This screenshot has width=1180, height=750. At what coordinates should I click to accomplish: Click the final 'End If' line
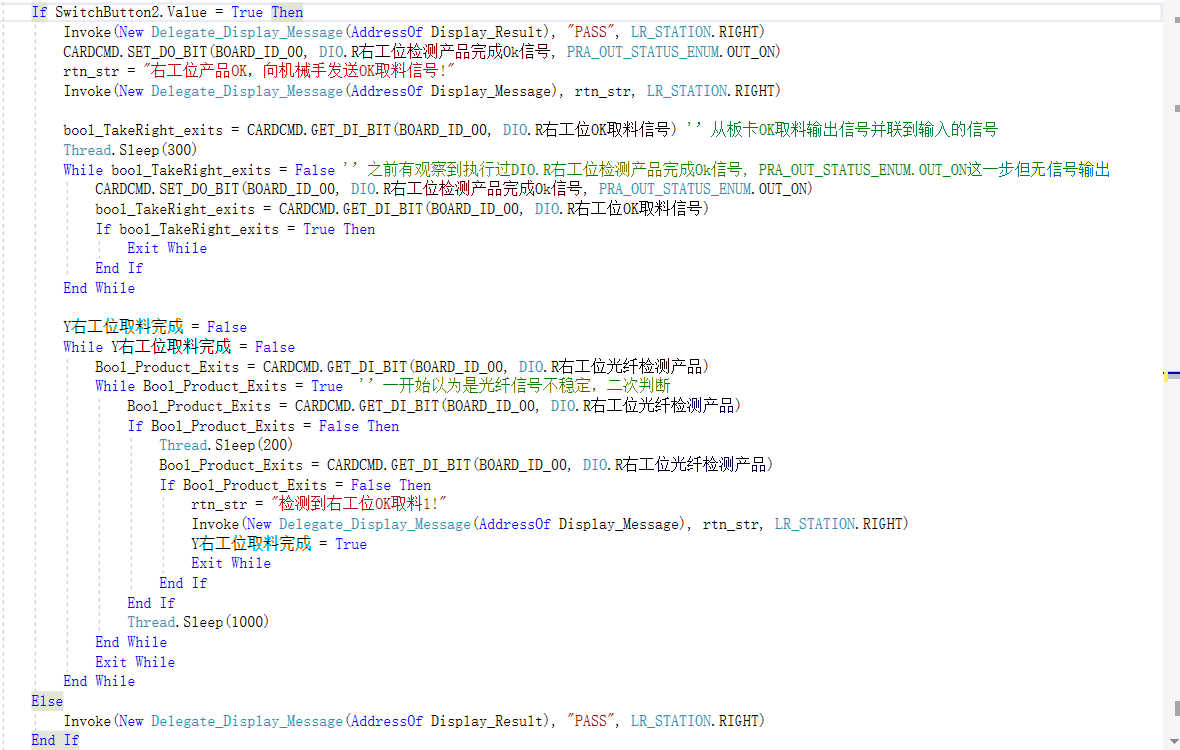tap(55, 739)
